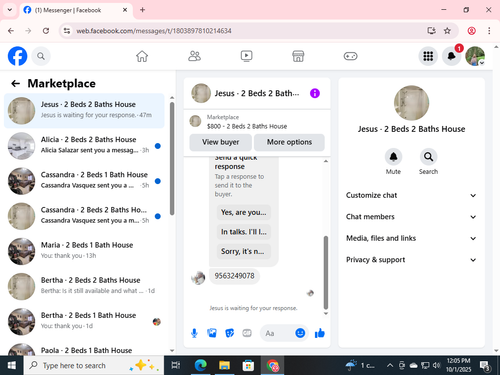Open the Notifications bell
The height and width of the screenshot is (375, 500).
coord(451,56)
